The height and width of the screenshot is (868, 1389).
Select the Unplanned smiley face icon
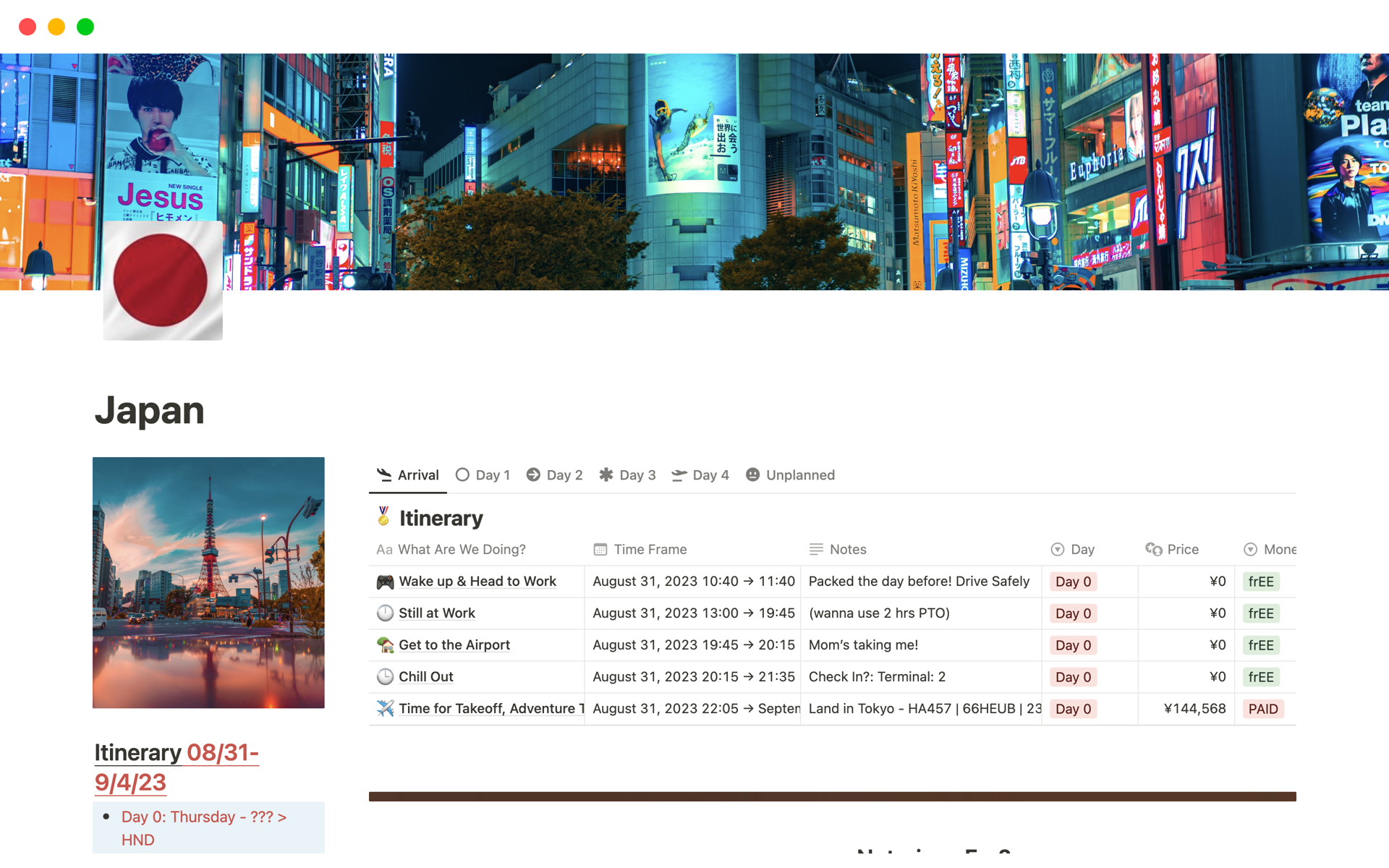753,474
